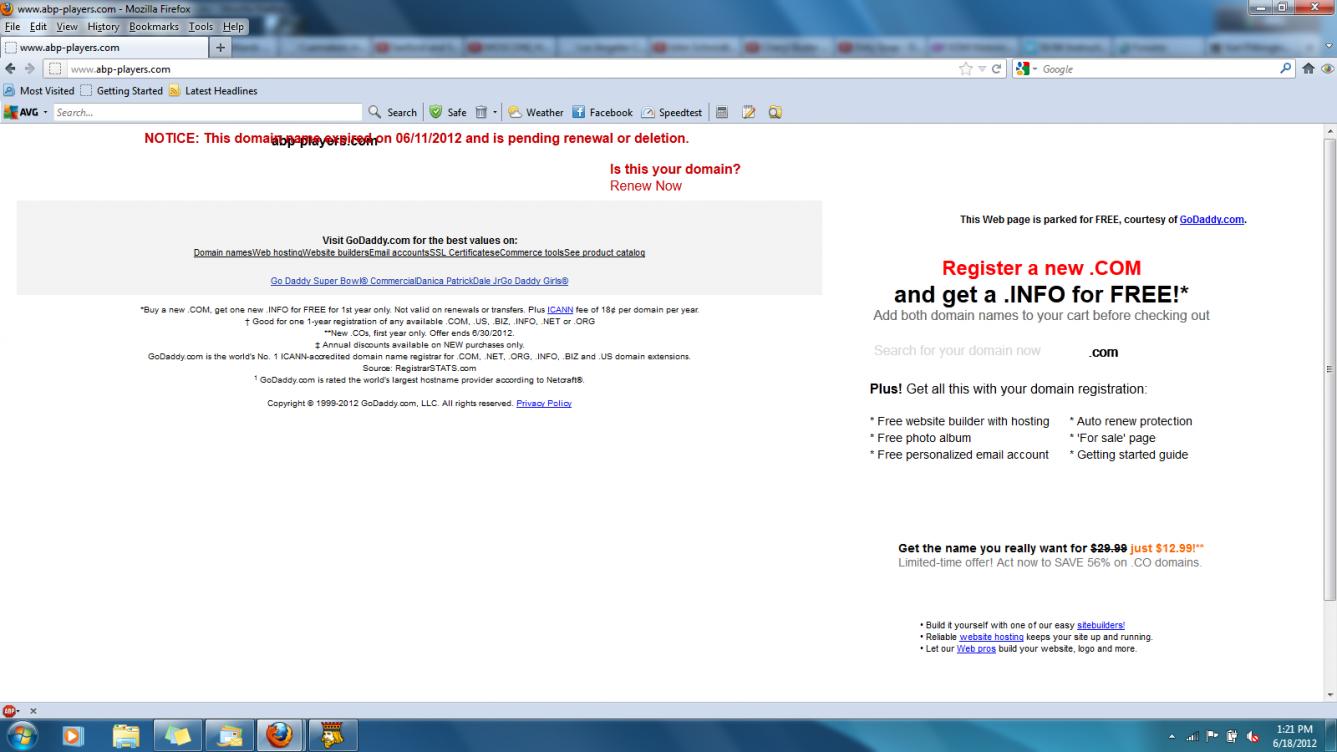Viewport: 1337px width, 752px height.
Task: Open the History menu
Action: tap(103, 26)
